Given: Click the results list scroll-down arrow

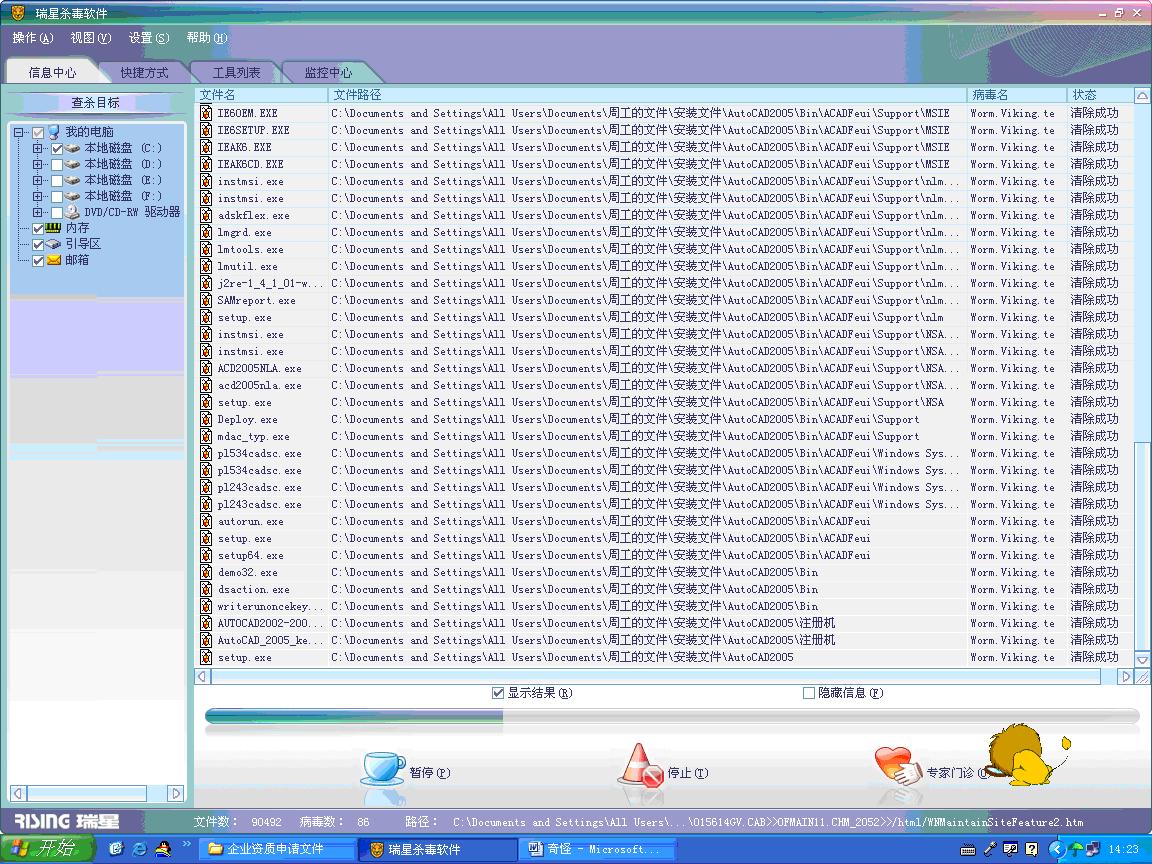Looking at the screenshot, I should click(x=1142, y=660).
